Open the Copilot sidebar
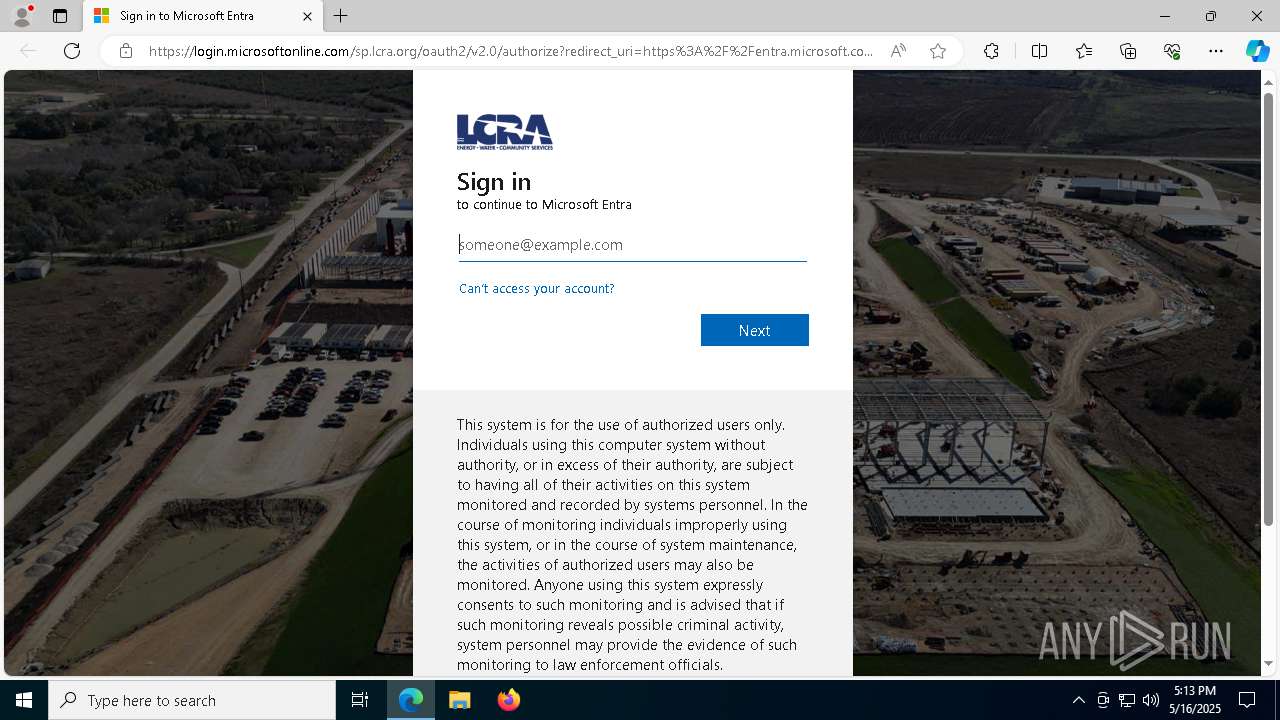Image resolution: width=1280 pixels, height=720 pixels. click(1257, 51)
